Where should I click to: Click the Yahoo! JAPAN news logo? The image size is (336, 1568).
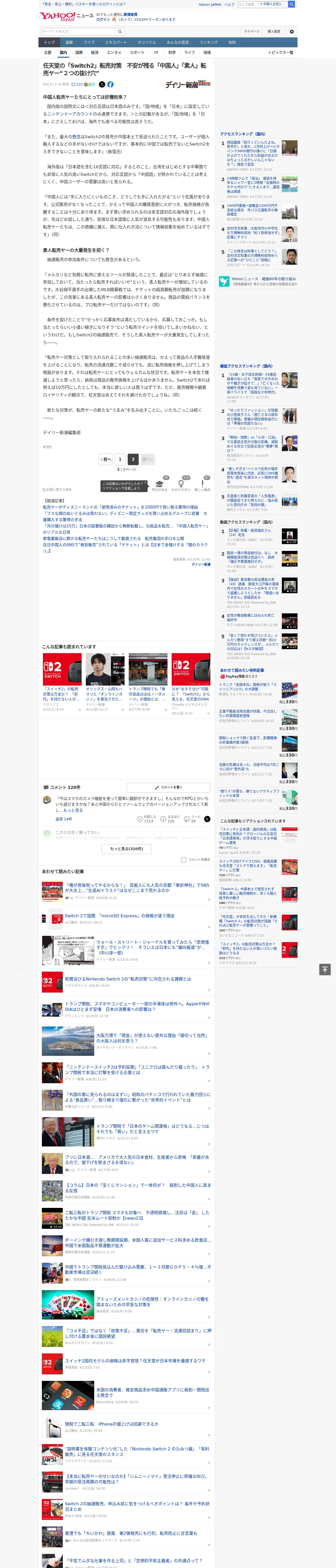coord(66,16)
